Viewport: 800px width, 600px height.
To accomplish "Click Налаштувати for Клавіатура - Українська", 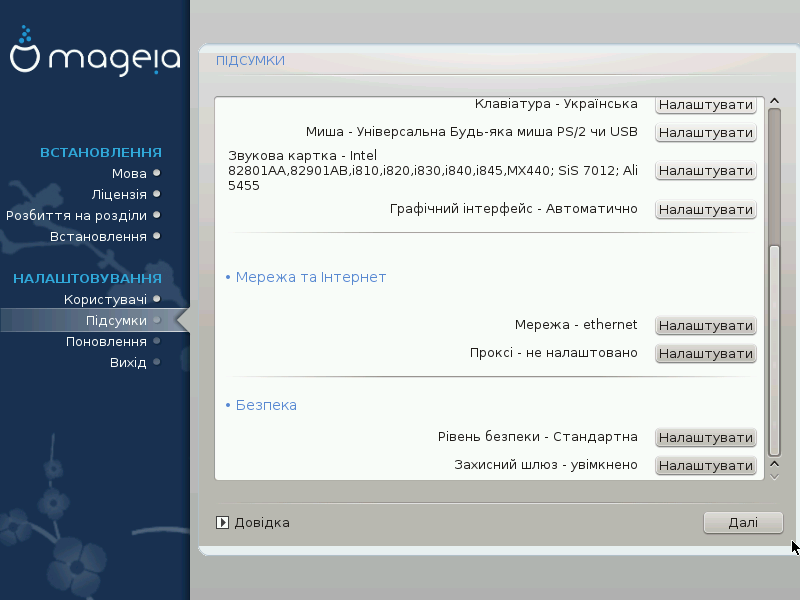I will (706, 105).
